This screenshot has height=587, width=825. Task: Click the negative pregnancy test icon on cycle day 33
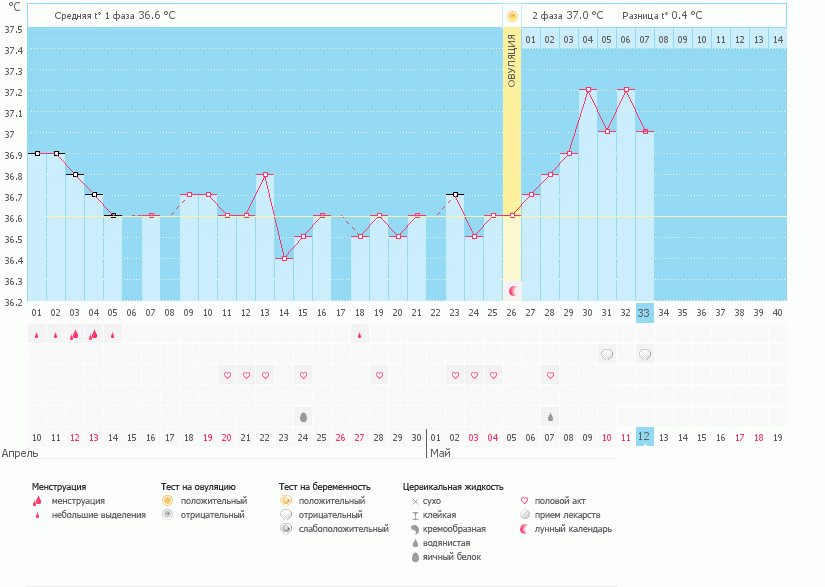coord(645,354)
